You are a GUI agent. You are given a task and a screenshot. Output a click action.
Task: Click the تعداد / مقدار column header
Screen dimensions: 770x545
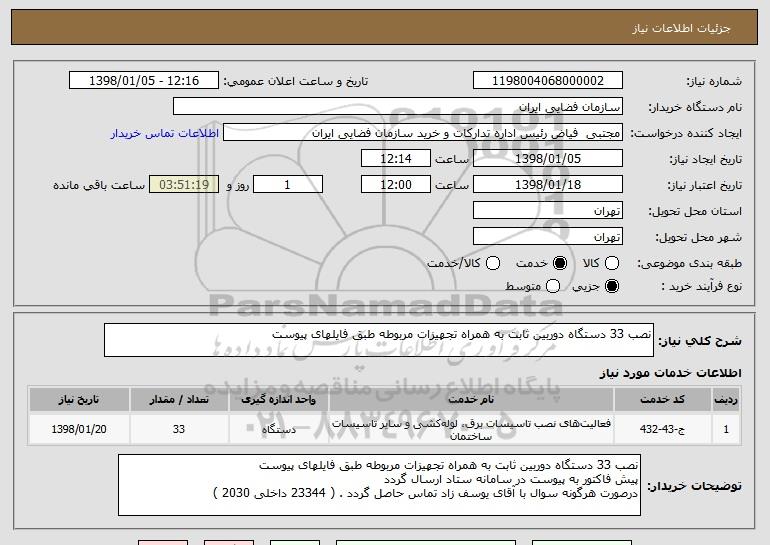[x=179, y=400]
